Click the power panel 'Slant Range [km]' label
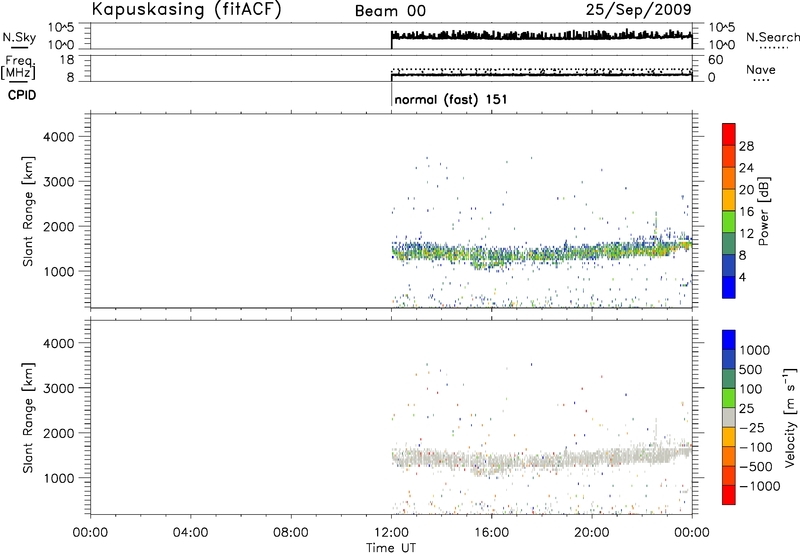This screenshot has width=800, height=554. 28,211
